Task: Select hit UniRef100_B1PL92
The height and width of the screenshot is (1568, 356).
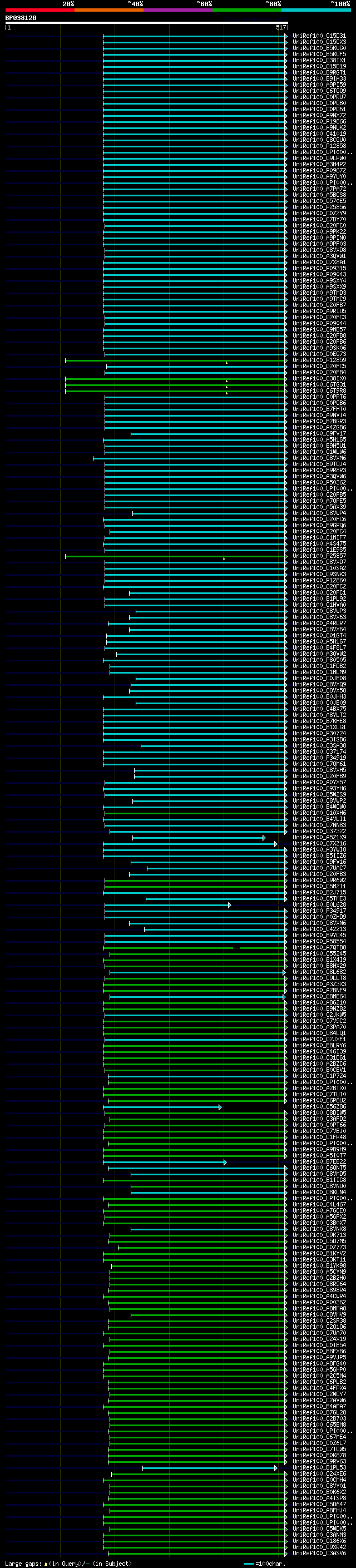Action: pos(319,599)
